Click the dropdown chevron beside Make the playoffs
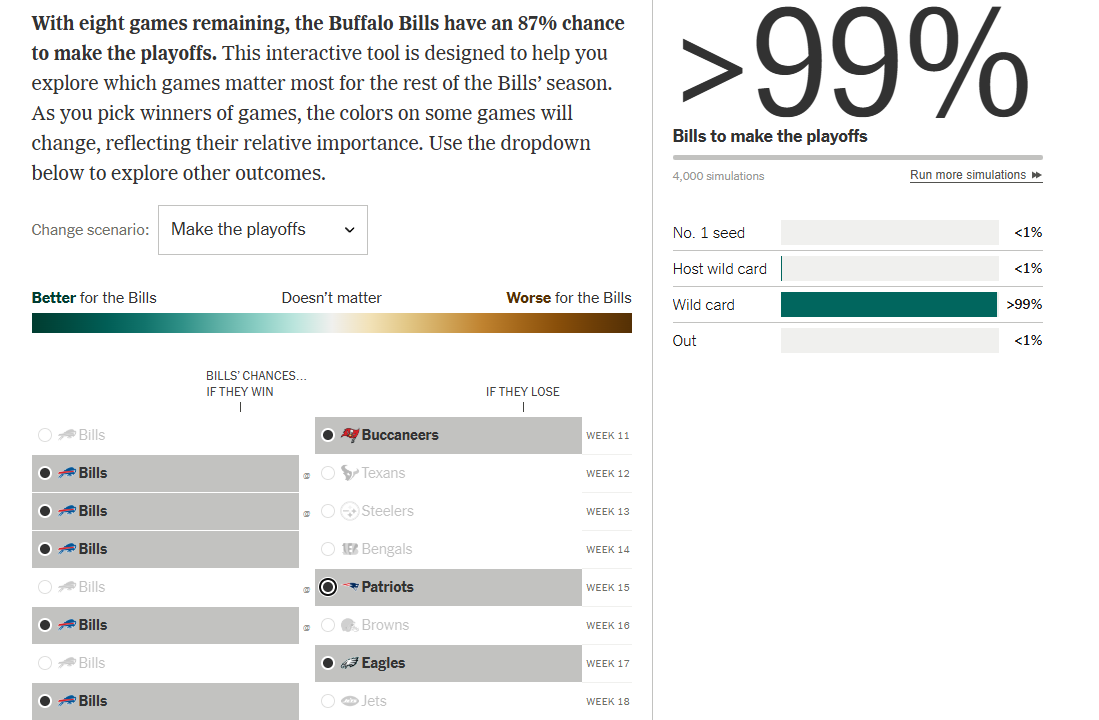Screen dimensions: 1099x720 350,230
